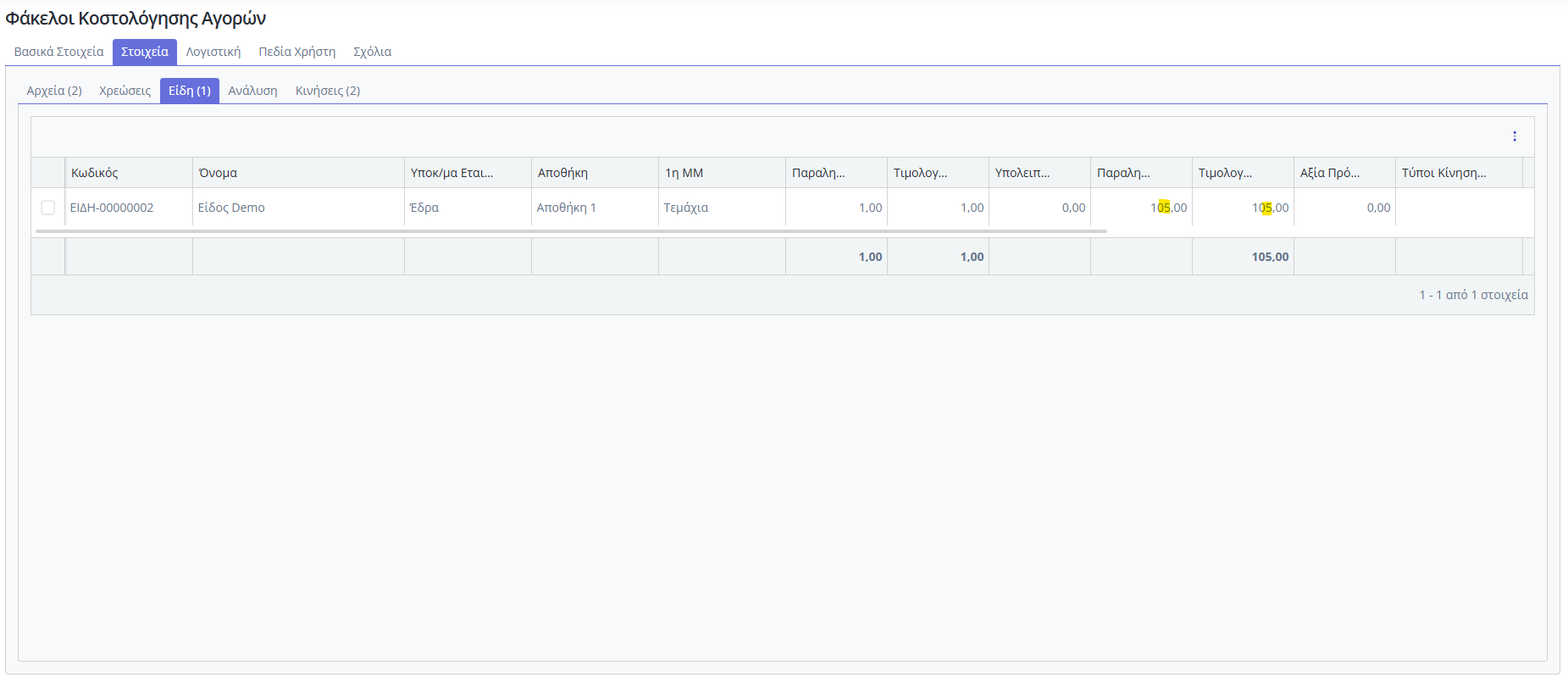Open the grid's three-dot options menu
The image size is (1568, 677).
[x=1514, y=136]
